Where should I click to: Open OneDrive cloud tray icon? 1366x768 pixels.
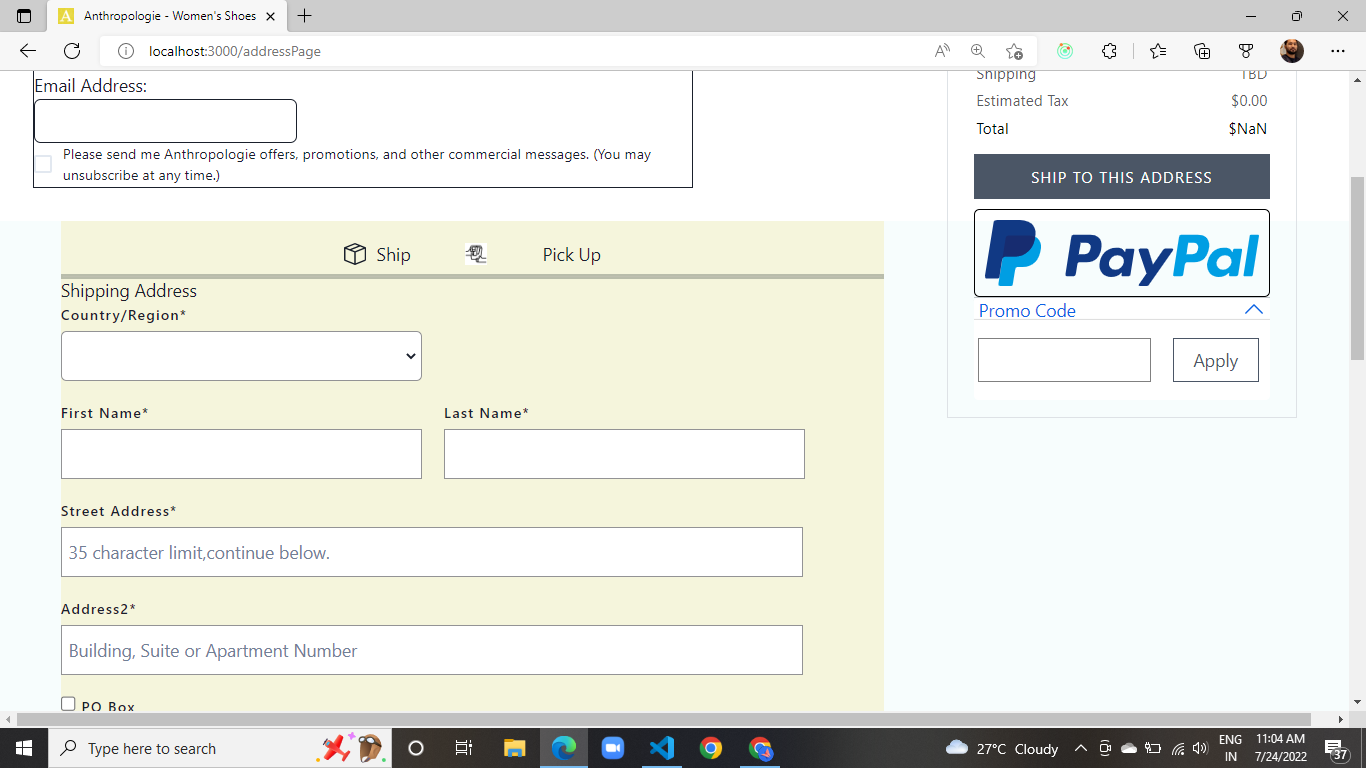click(x=1129, y=748)
